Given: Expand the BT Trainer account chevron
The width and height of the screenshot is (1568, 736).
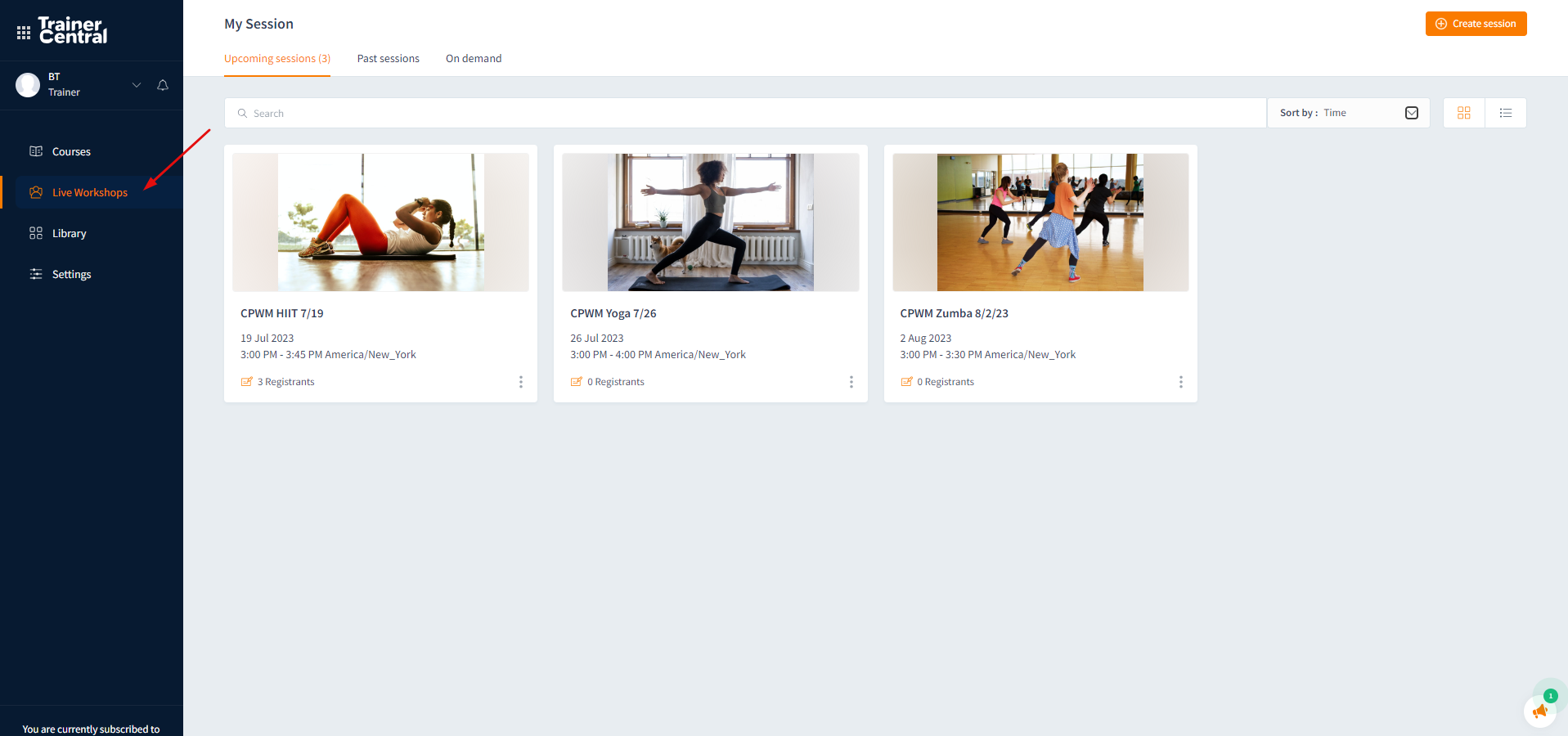Looking at the screenshot, I should point(137,85).
